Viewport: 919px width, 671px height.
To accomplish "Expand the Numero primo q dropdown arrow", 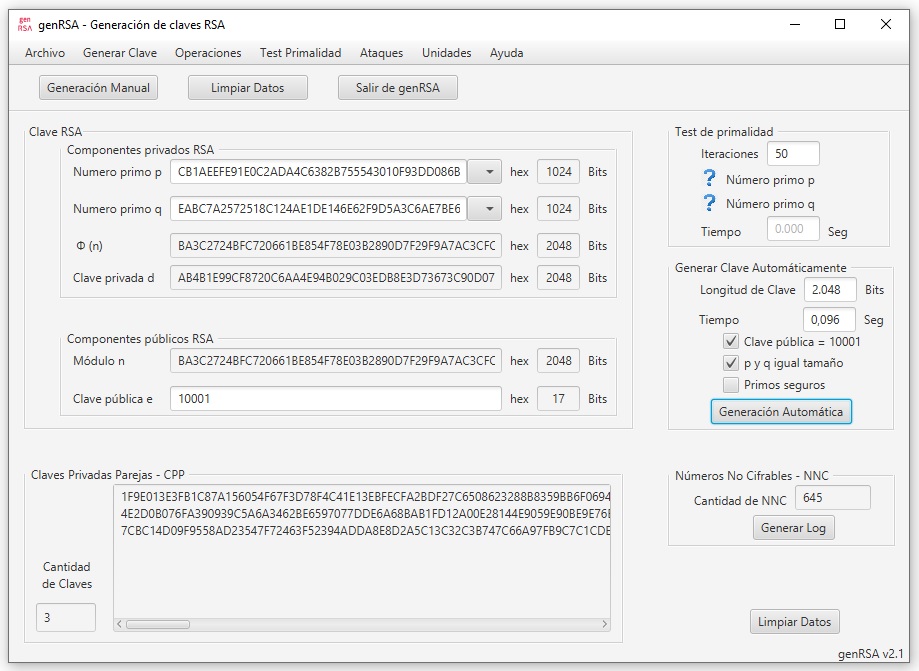I will coord(485,209).
